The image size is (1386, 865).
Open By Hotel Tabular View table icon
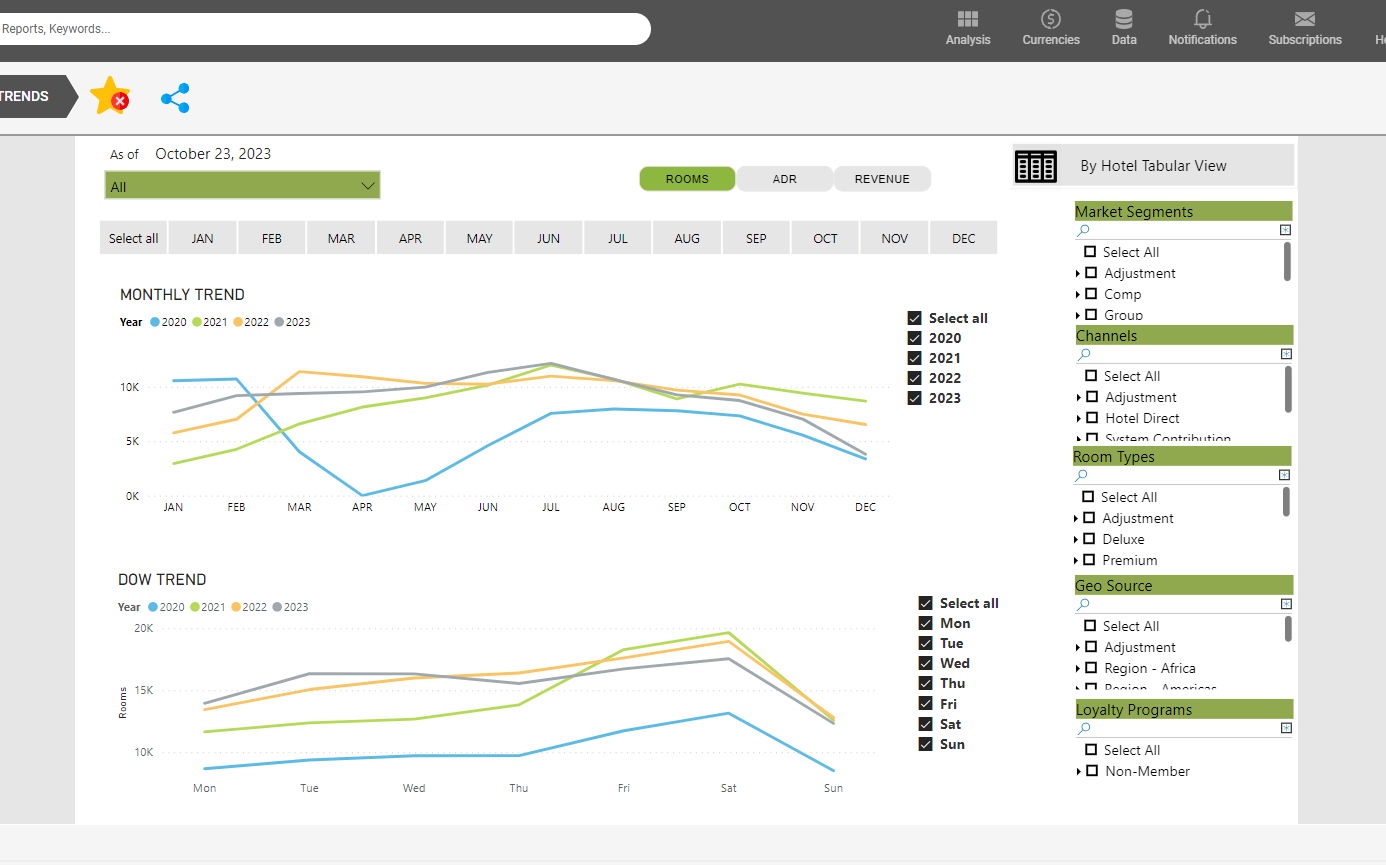(x=1036, y=166)
